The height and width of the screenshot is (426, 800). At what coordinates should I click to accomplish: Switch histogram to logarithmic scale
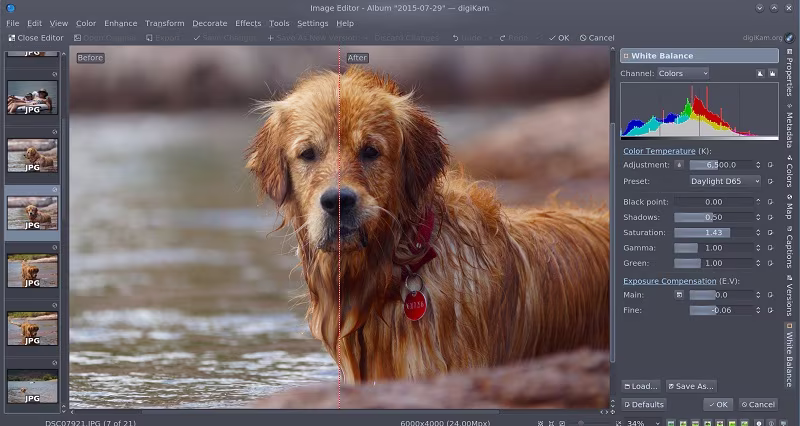(772, 73)
